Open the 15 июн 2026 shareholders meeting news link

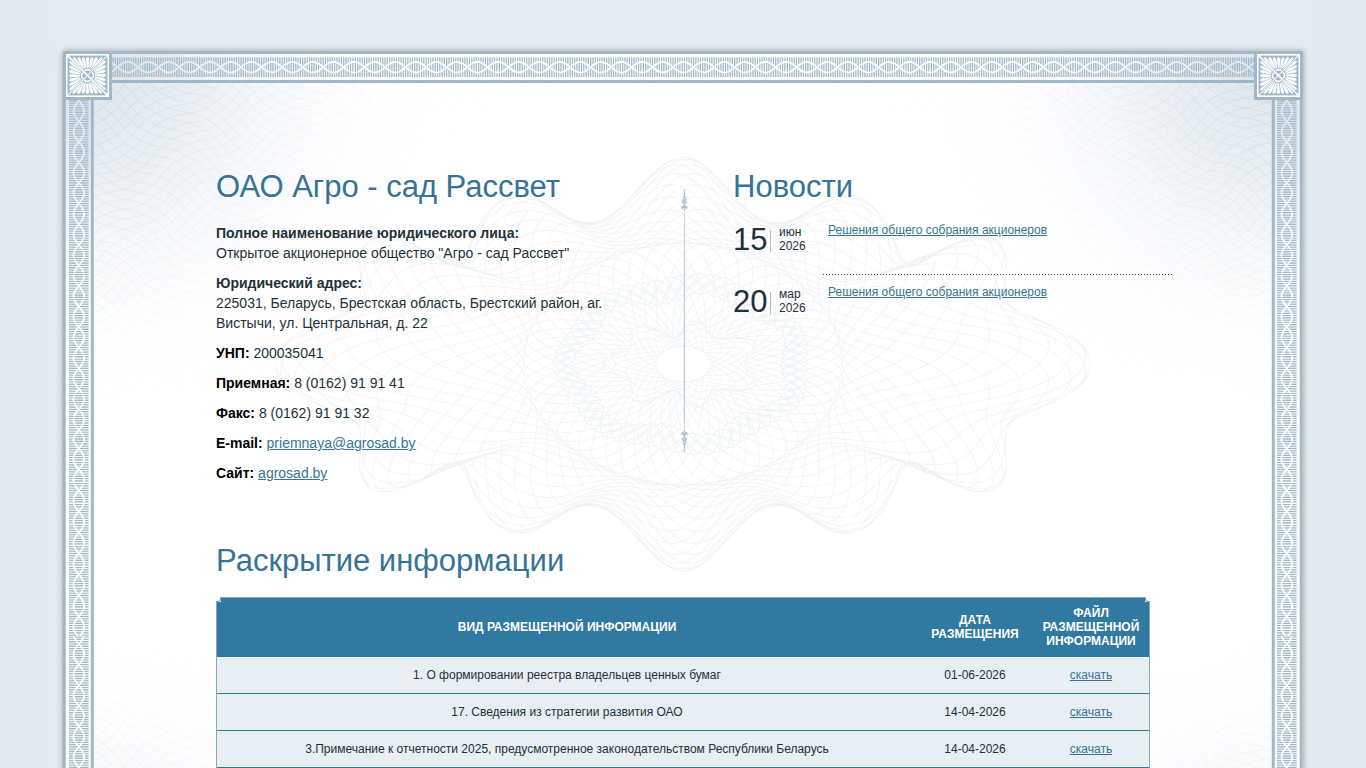[x=937, y=230]
